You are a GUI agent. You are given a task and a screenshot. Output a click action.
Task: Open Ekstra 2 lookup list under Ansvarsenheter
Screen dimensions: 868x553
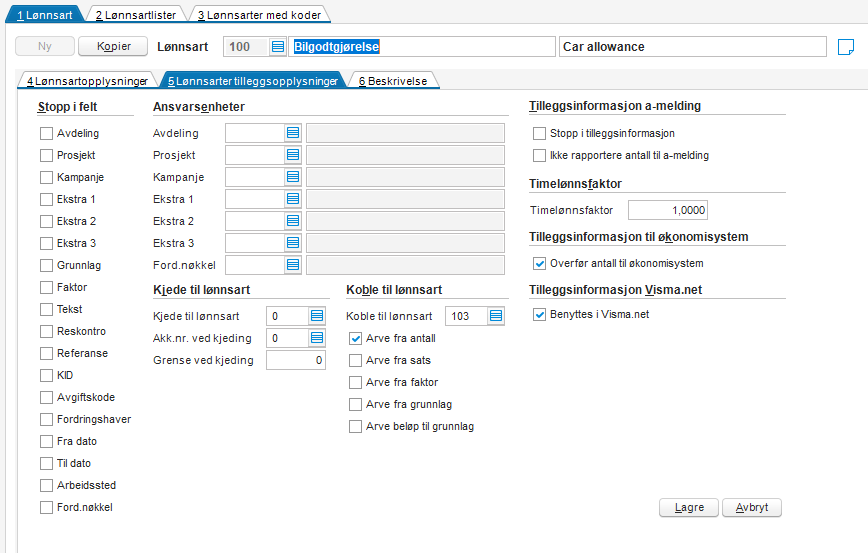click(x=293, y=221)
